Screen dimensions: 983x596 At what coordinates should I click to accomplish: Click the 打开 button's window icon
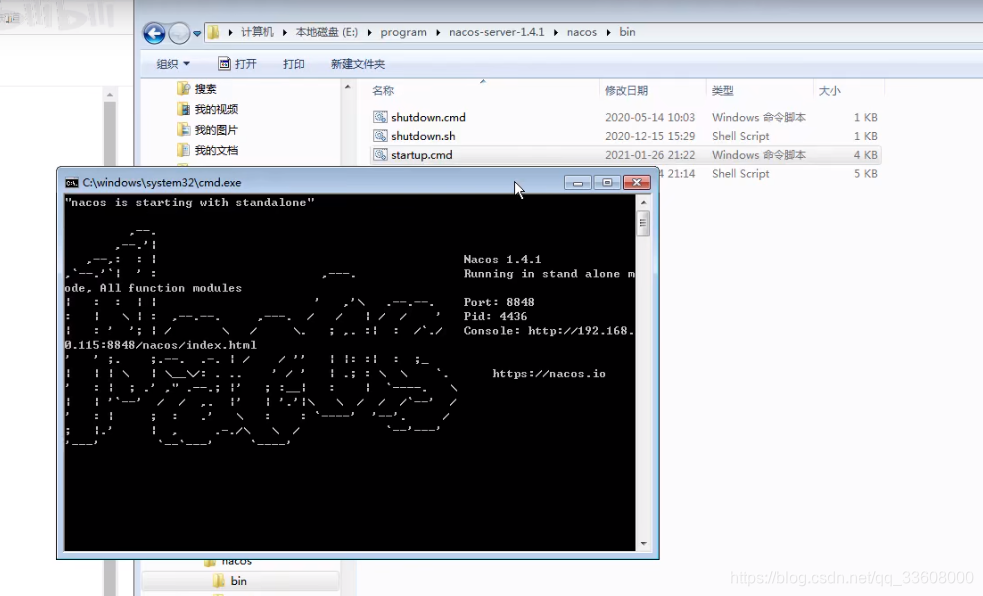pos(224,63)
